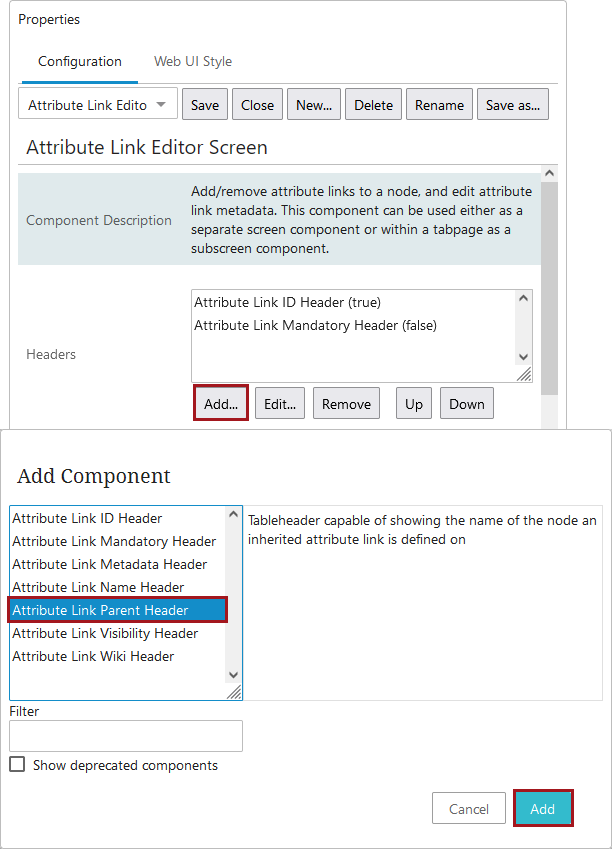Viewport: 612px width, 849px height.
Task: Click the Rename button
Action: coord(439,105)
